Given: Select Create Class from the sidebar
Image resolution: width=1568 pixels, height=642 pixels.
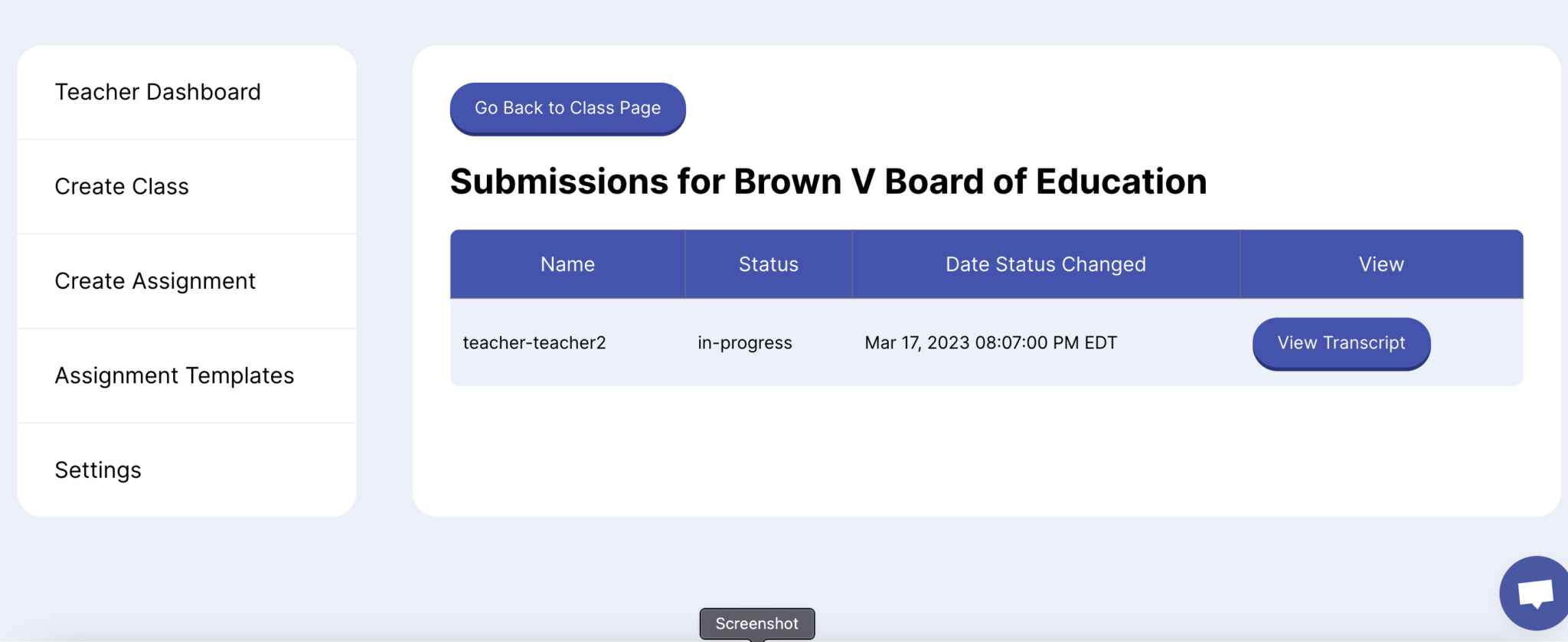Looking at the screenshot, I should 122,186.
